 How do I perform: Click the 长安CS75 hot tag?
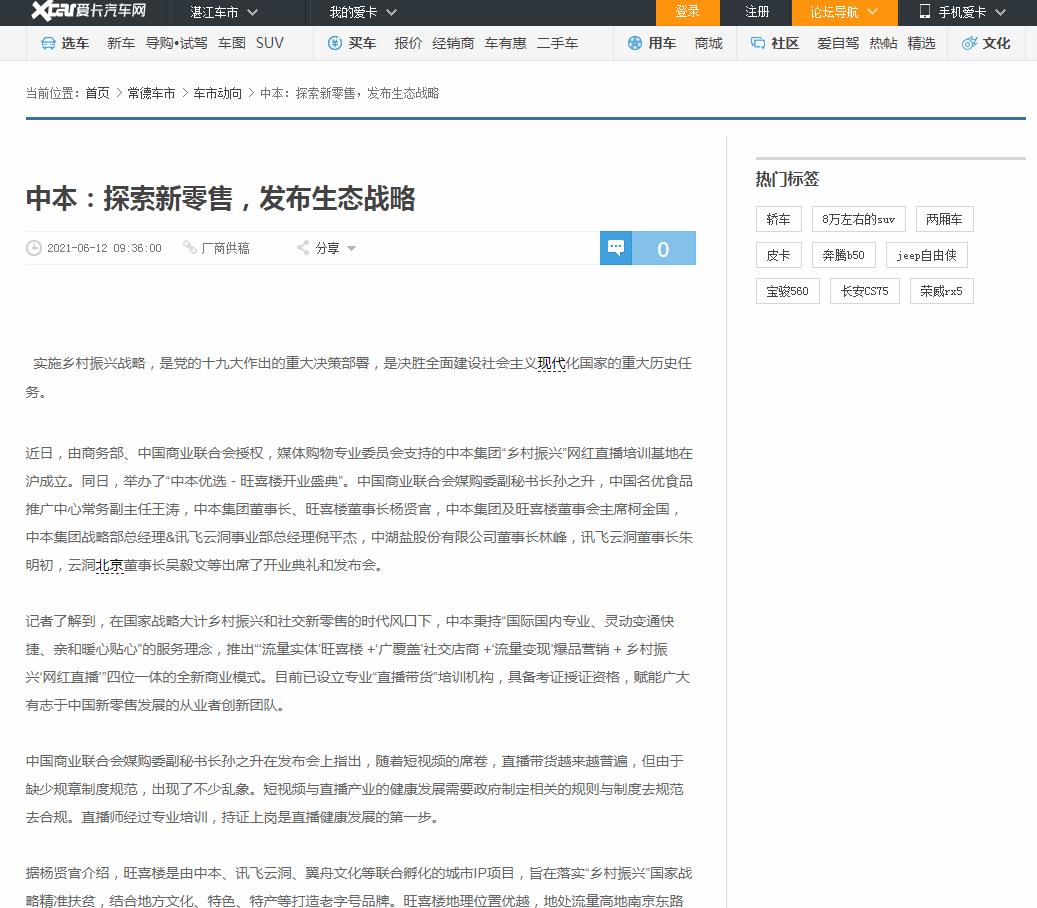(x=864, y=291)
